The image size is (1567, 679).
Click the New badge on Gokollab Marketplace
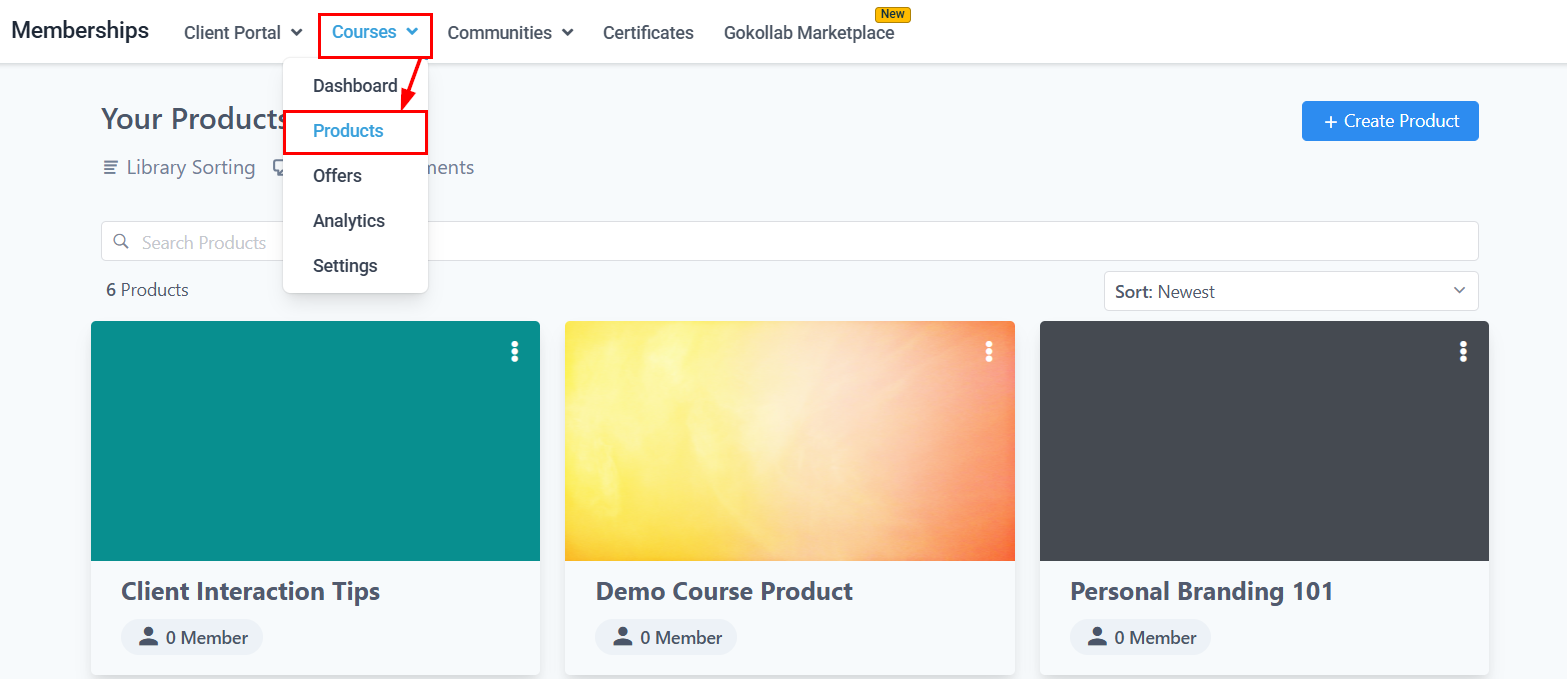(x=893, y=14)
